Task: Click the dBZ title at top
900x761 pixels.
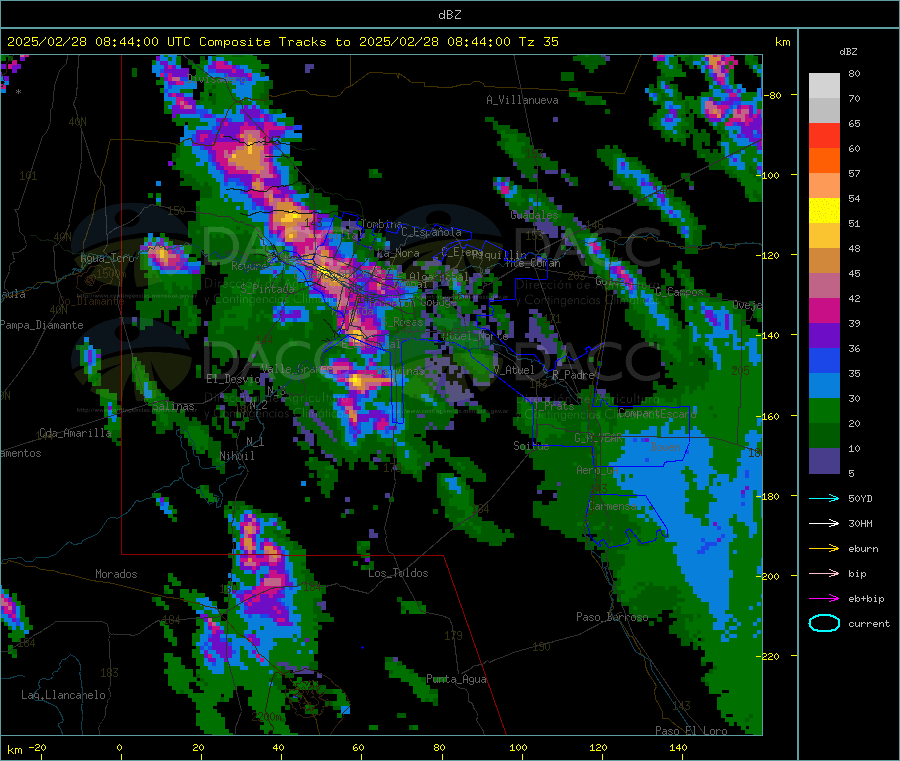Action: pos(449,15)
